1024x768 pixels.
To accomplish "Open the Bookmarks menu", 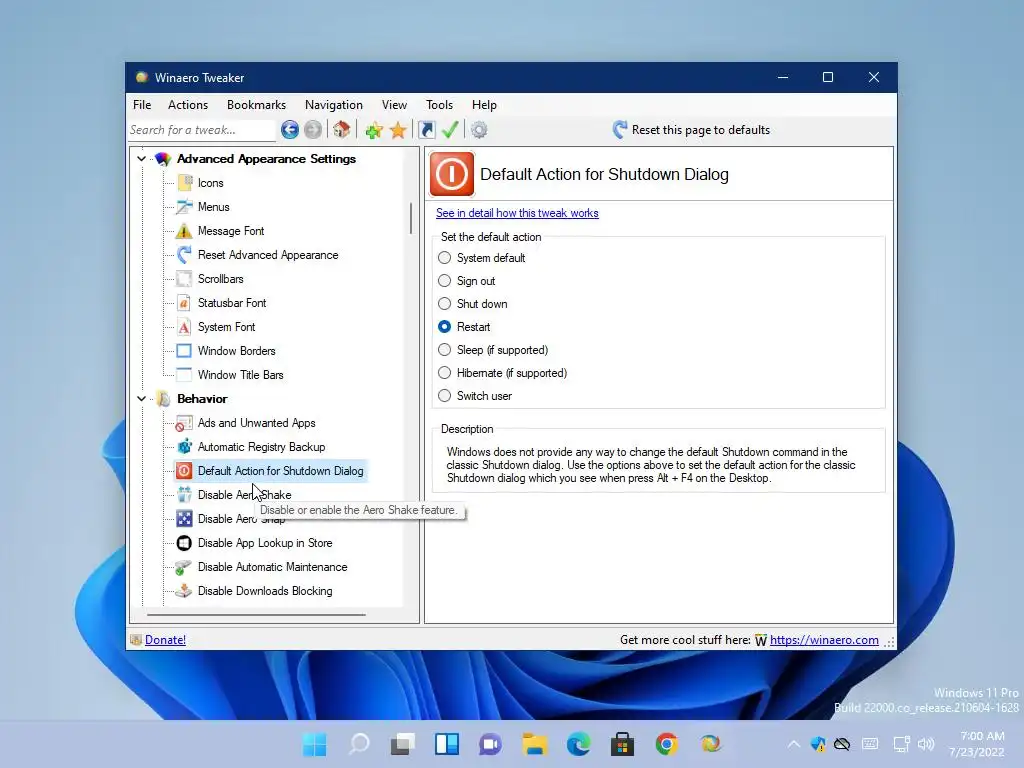I will point(257,104).
